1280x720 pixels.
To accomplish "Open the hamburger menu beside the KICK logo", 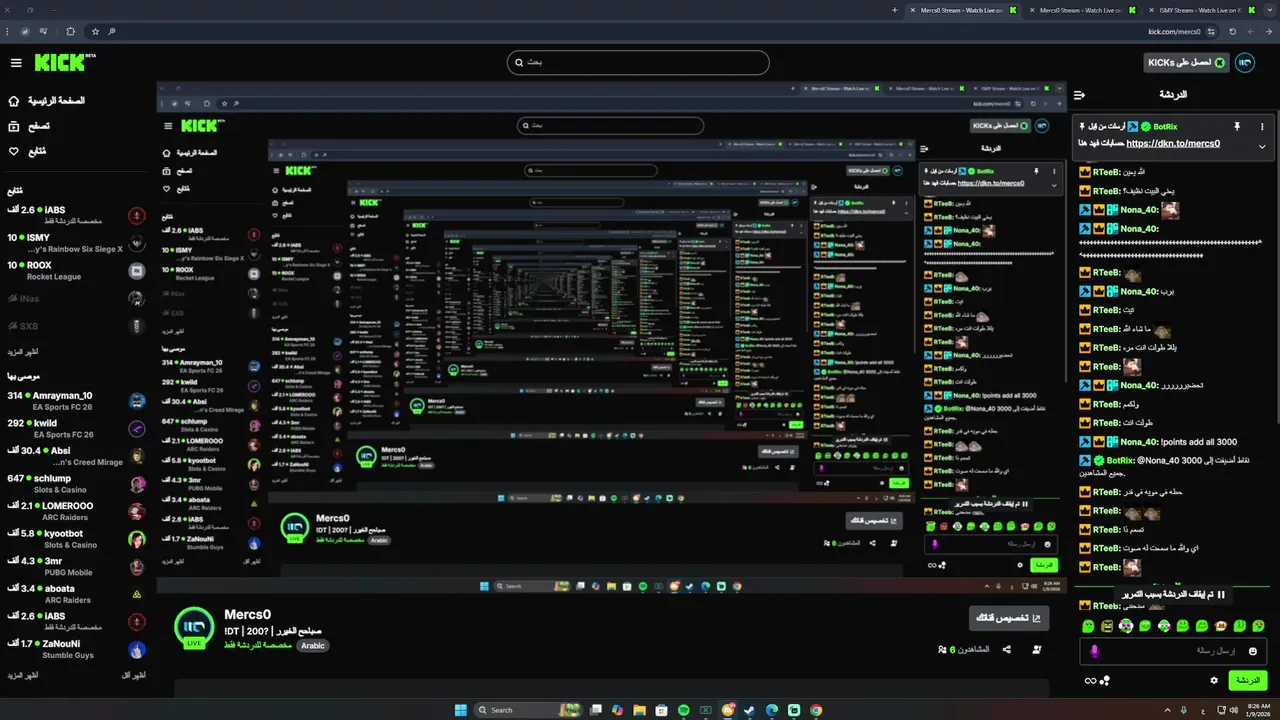I will click(16, 63).
